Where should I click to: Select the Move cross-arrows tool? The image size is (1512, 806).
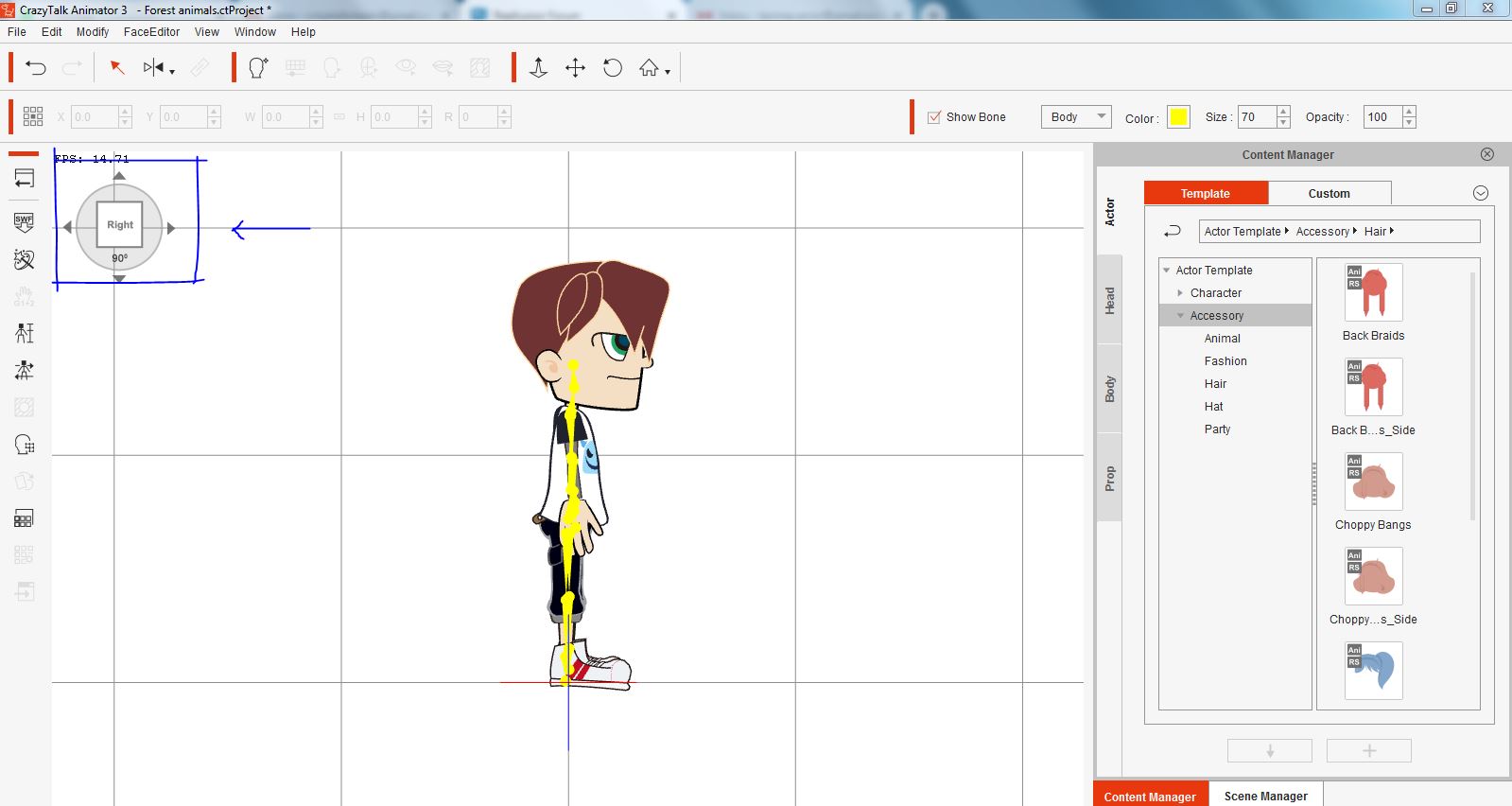[x=575, y=68]
